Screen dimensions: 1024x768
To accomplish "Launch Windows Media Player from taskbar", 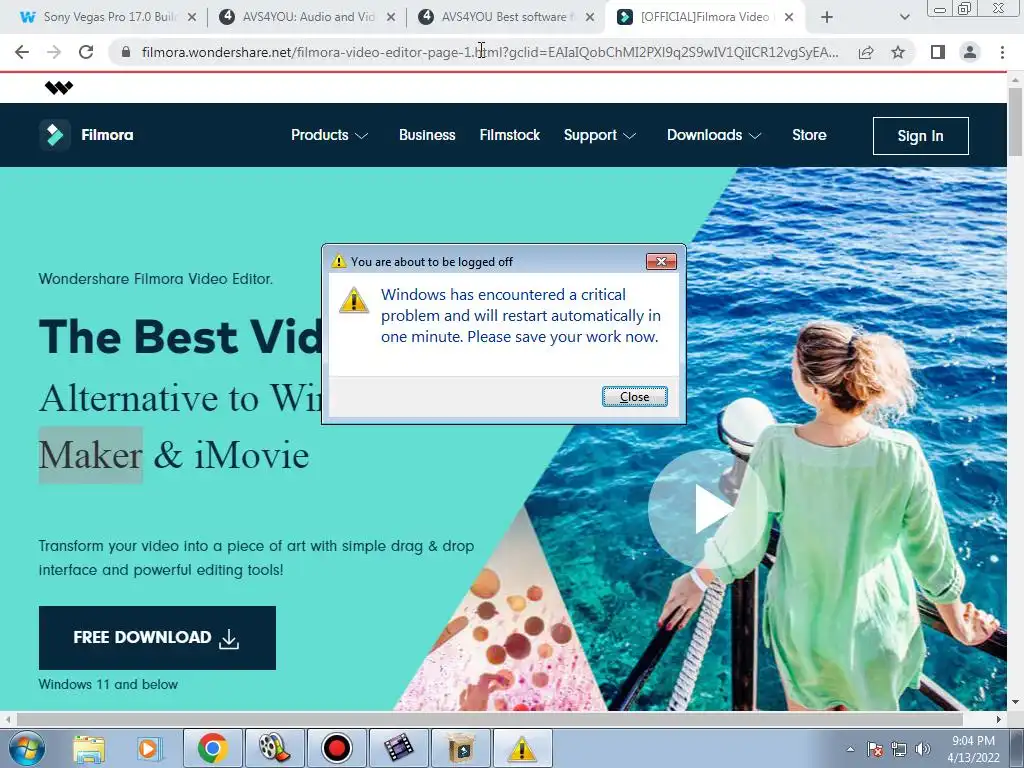I will [x=149, y=748].
